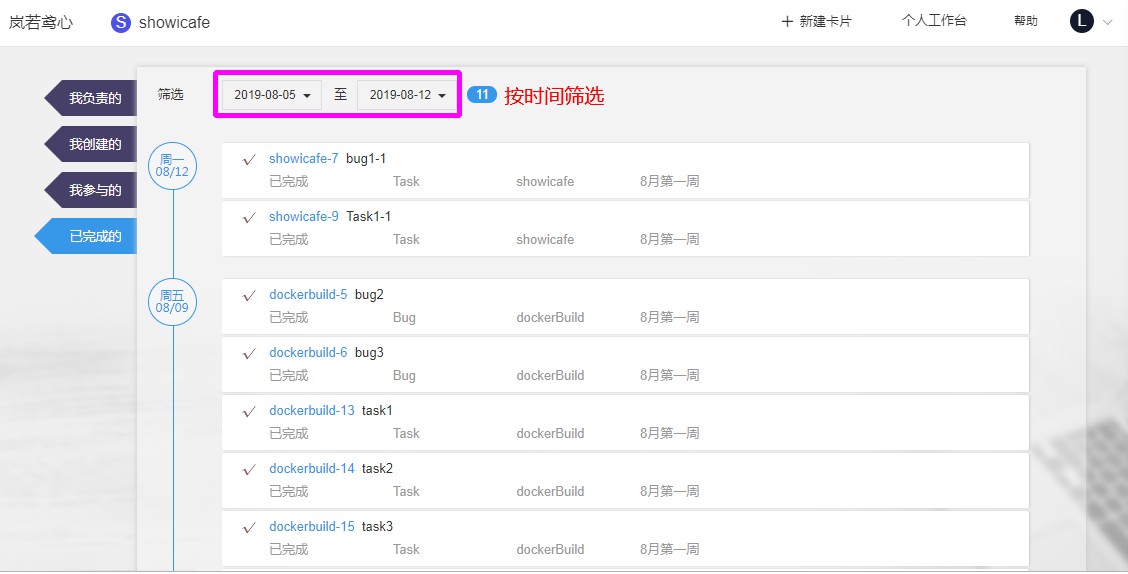Screen dimensions: 1128x574
Task: Open end date dropdown 2019-08-12
Action: [407, 95]
